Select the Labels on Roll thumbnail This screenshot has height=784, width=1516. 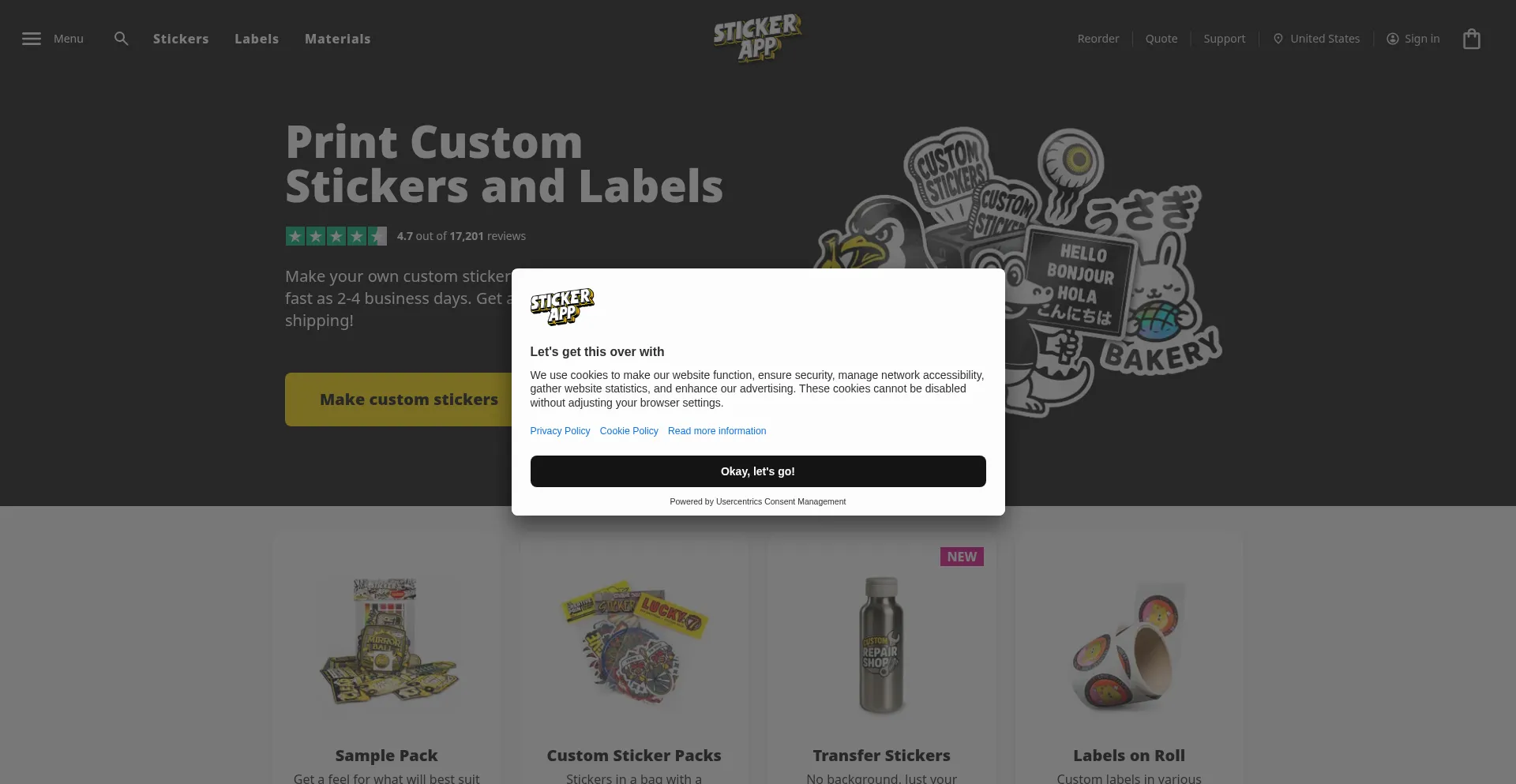pyautogui.click(x=1129, y=647)
